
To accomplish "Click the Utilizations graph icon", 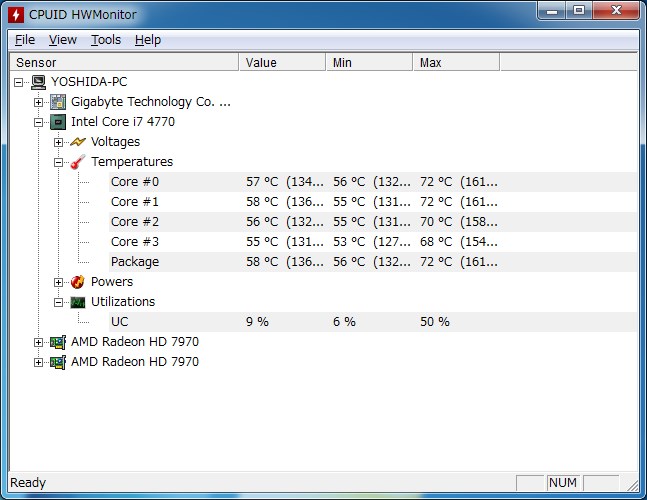I will point(78,302).
